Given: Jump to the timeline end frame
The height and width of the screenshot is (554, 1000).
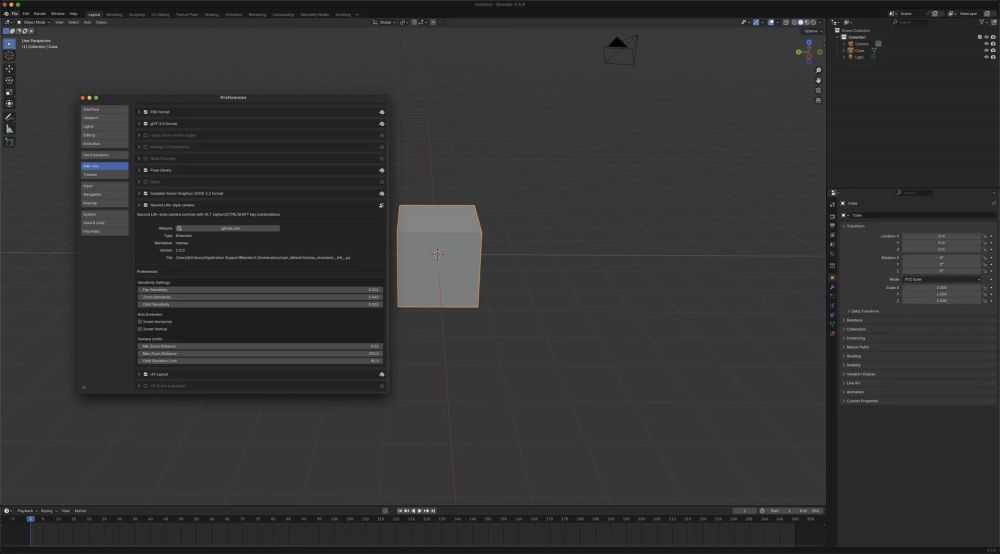Looking at the screenshot, I should pos(433,511).
